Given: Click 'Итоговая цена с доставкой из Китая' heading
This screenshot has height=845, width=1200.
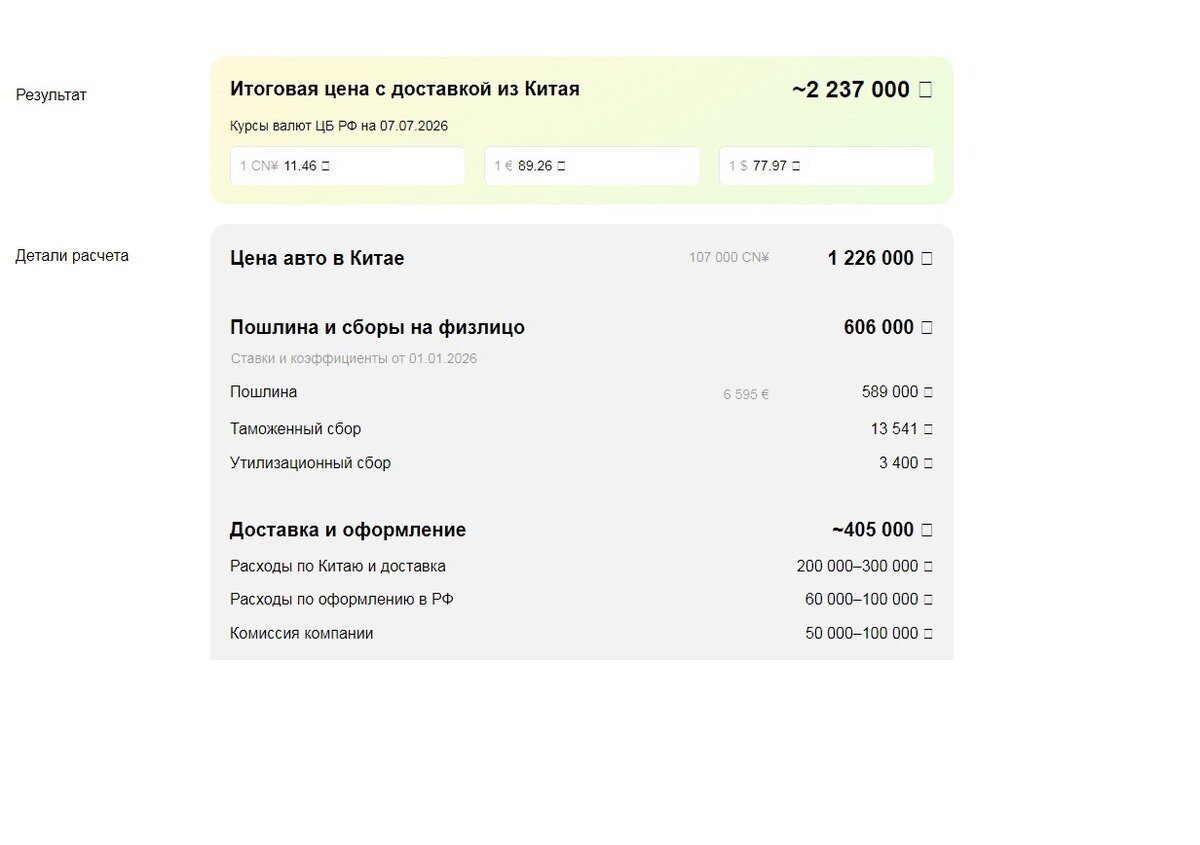Looking at the screenshot, I should coord(405,89).
